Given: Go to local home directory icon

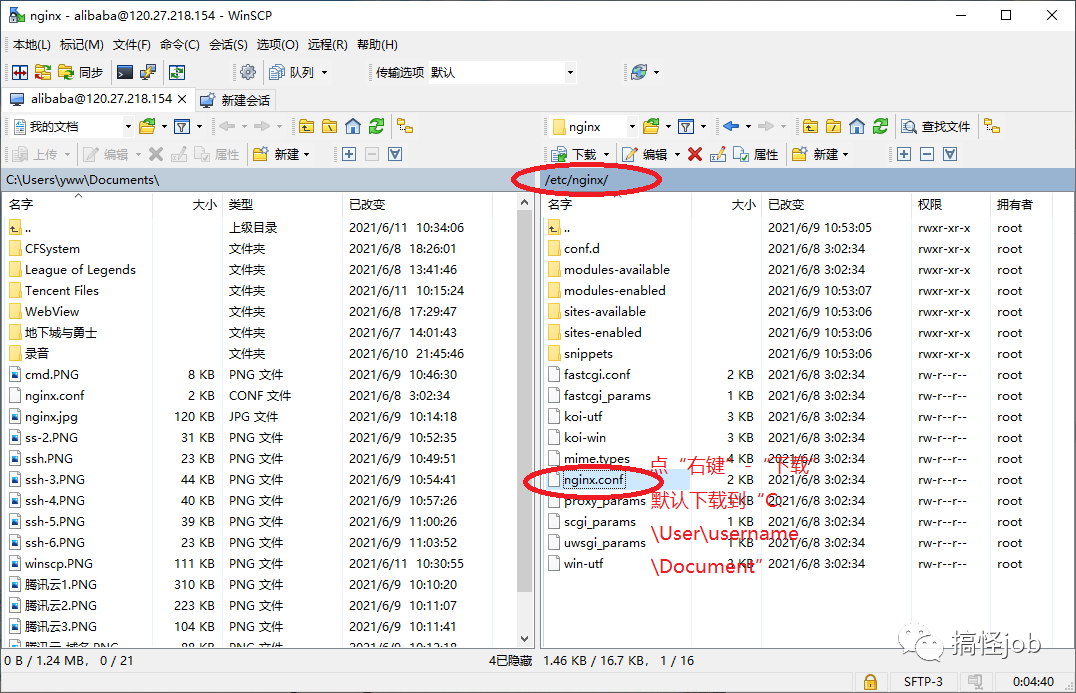Looking at the screenshot, I should point(353,126).
